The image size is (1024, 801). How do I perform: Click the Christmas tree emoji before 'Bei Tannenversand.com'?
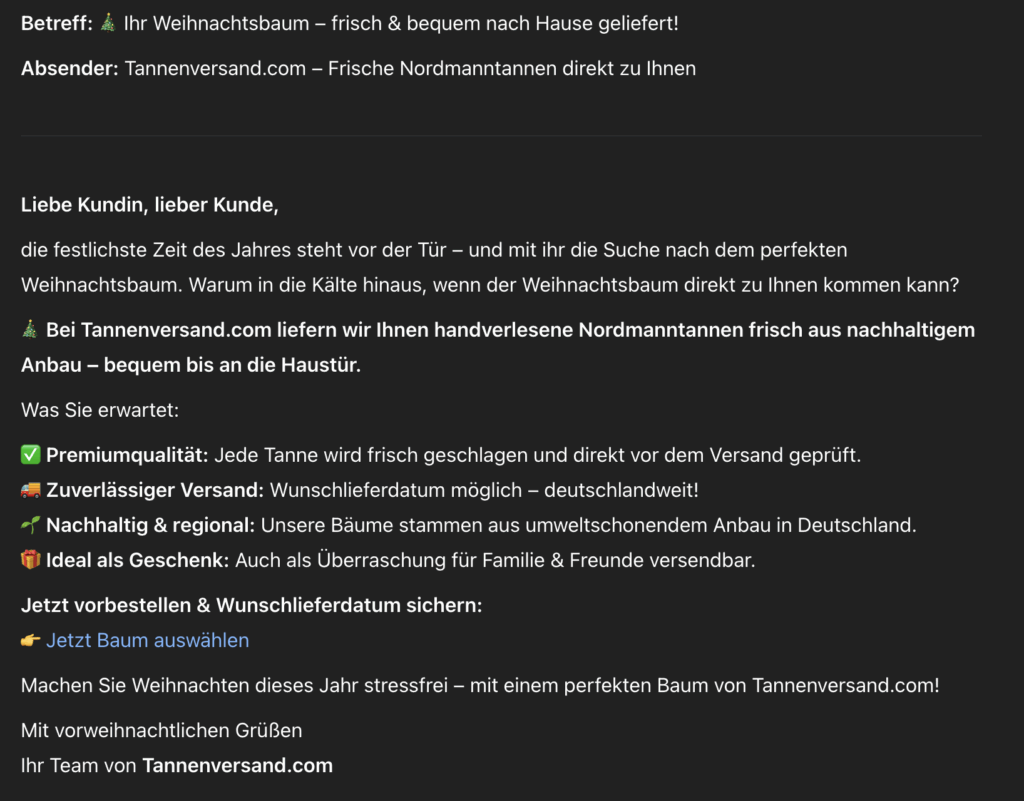pos(31,330)
